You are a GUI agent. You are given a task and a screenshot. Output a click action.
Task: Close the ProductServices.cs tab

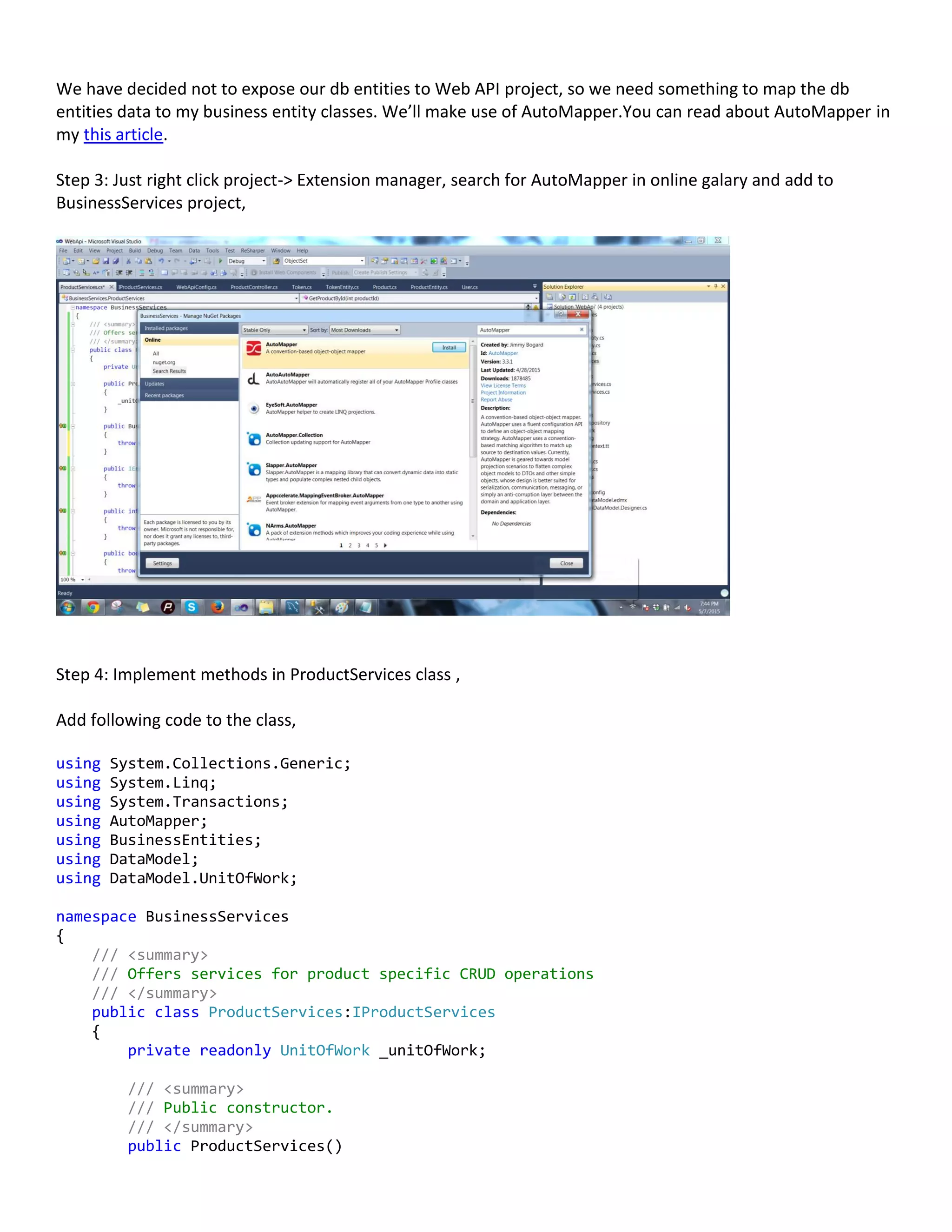(x=111, y=287)
